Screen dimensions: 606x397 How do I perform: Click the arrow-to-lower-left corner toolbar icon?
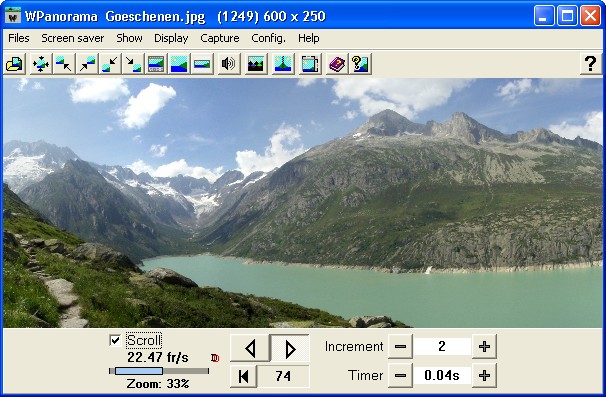(x=110, y=64)
